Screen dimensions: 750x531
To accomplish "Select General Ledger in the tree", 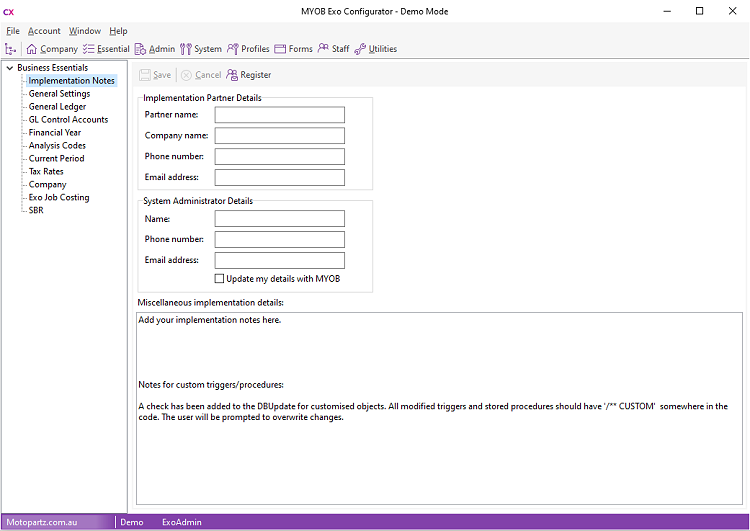I will point(57,107).
